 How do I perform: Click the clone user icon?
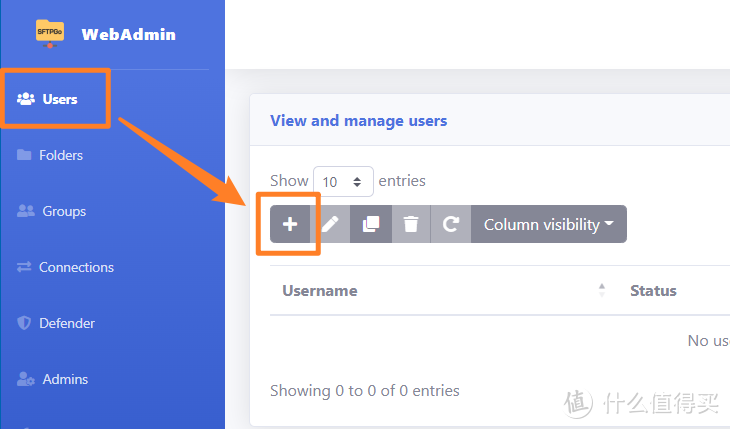click(370, 225)
